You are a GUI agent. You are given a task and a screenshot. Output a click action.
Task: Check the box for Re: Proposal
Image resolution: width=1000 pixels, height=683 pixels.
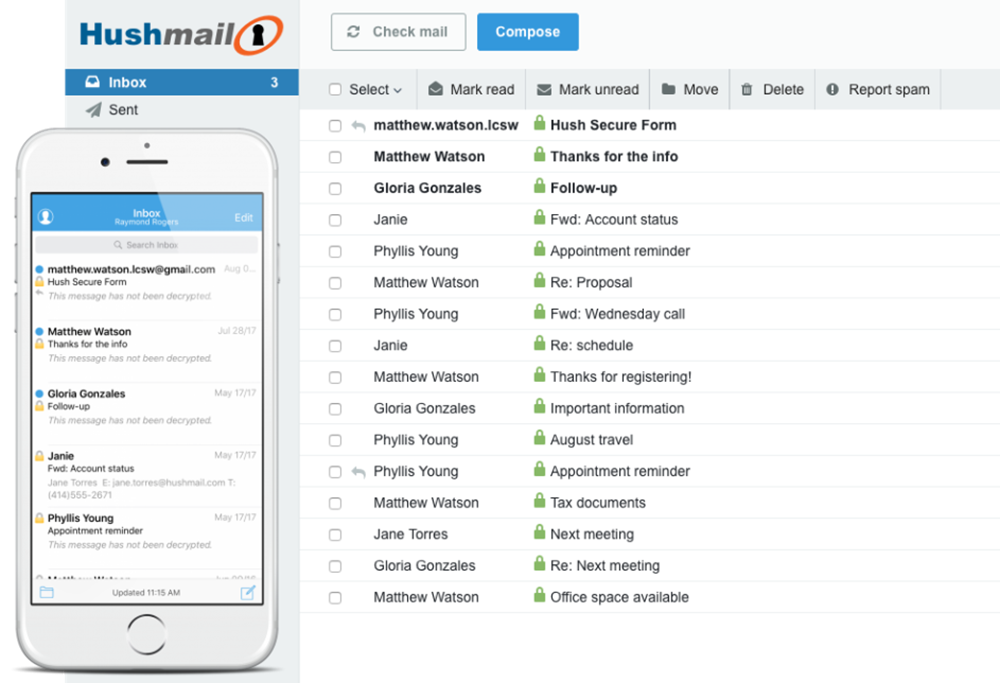click(x=335, y=283)
